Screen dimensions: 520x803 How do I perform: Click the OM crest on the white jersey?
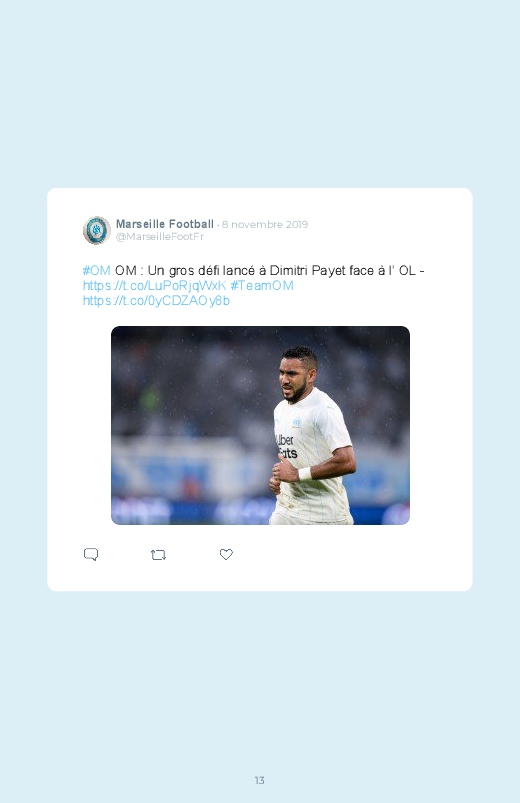click(x=296, y=422)
